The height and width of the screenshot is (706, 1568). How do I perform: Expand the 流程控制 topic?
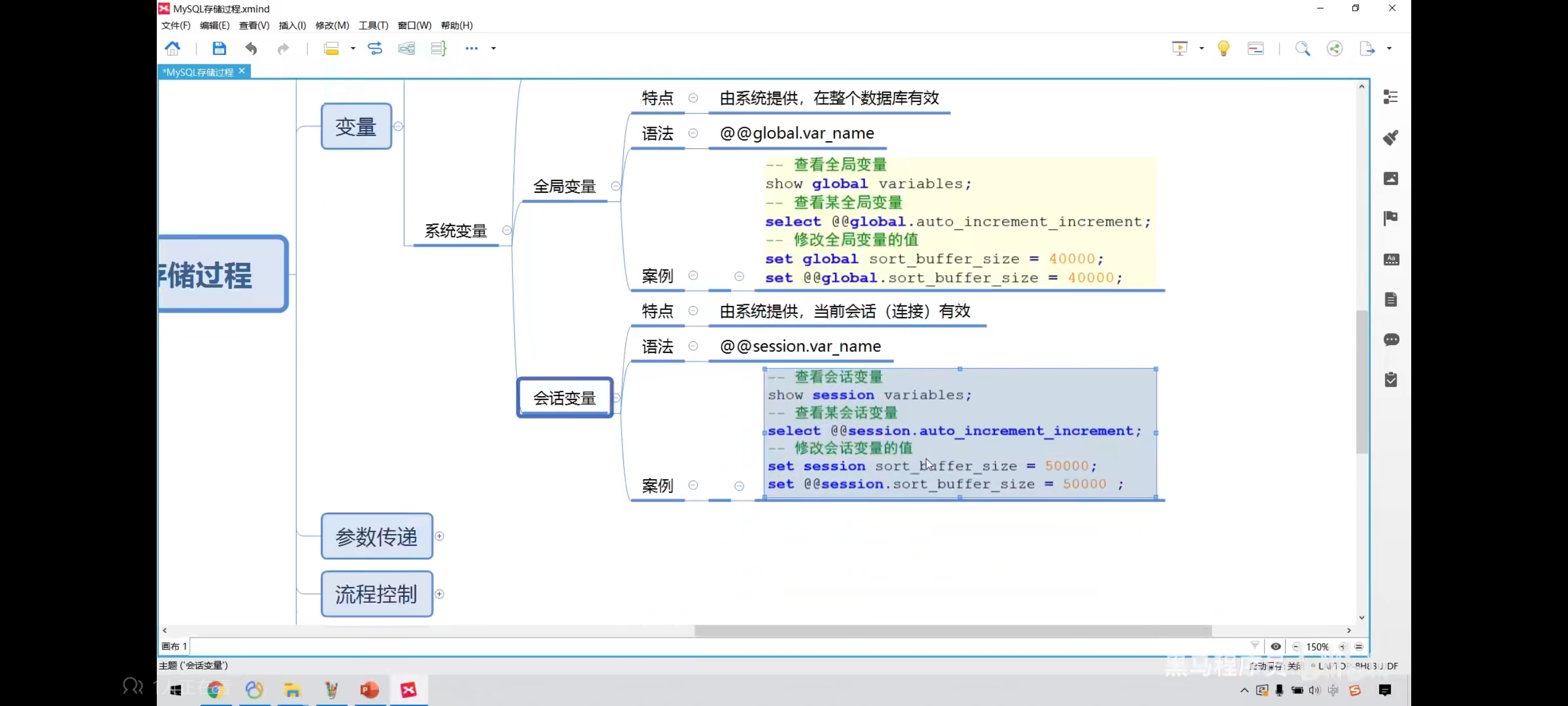(x=440, y=594)
